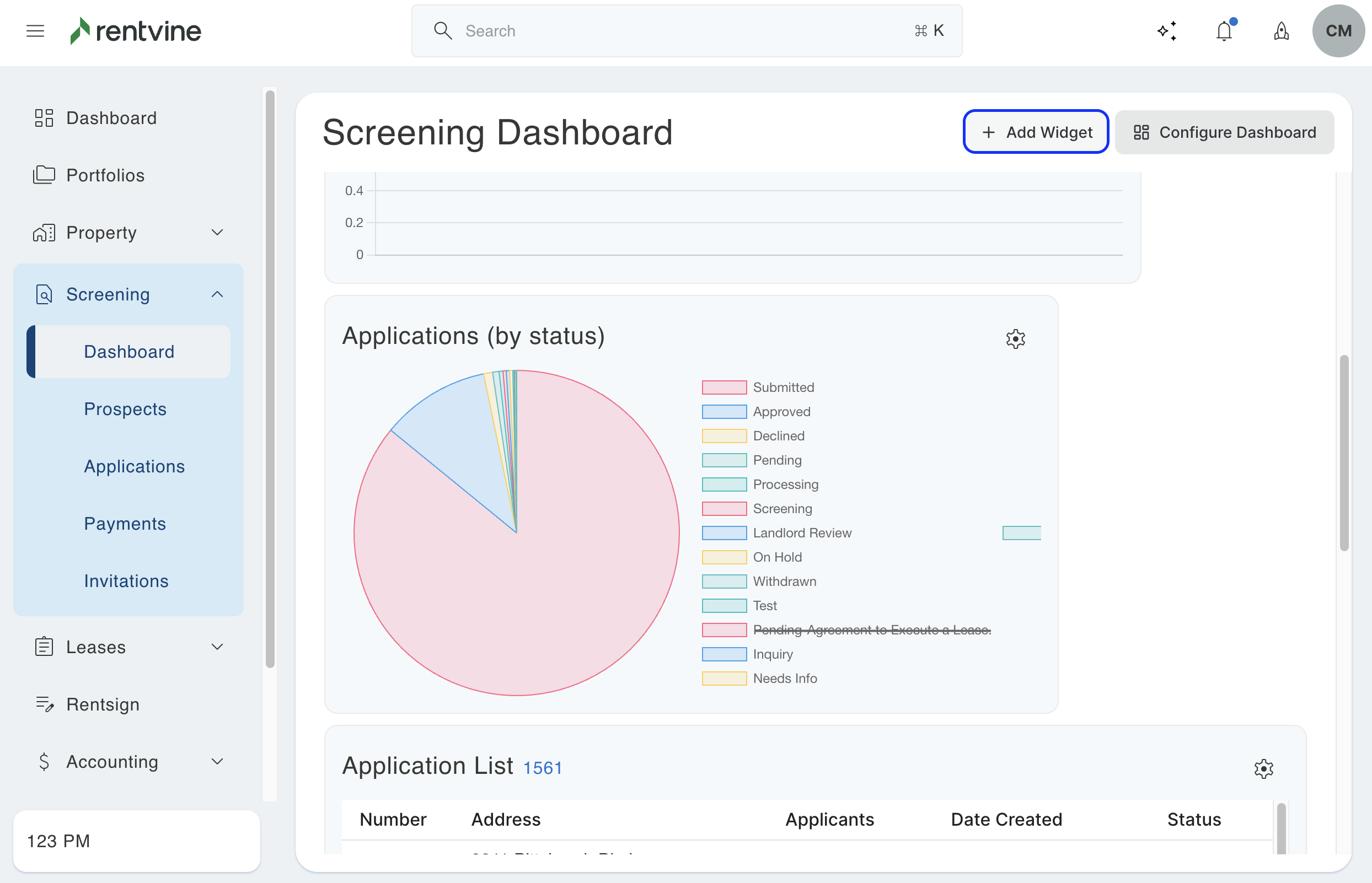Open Application List widget settings gear

pos(1263,769)
